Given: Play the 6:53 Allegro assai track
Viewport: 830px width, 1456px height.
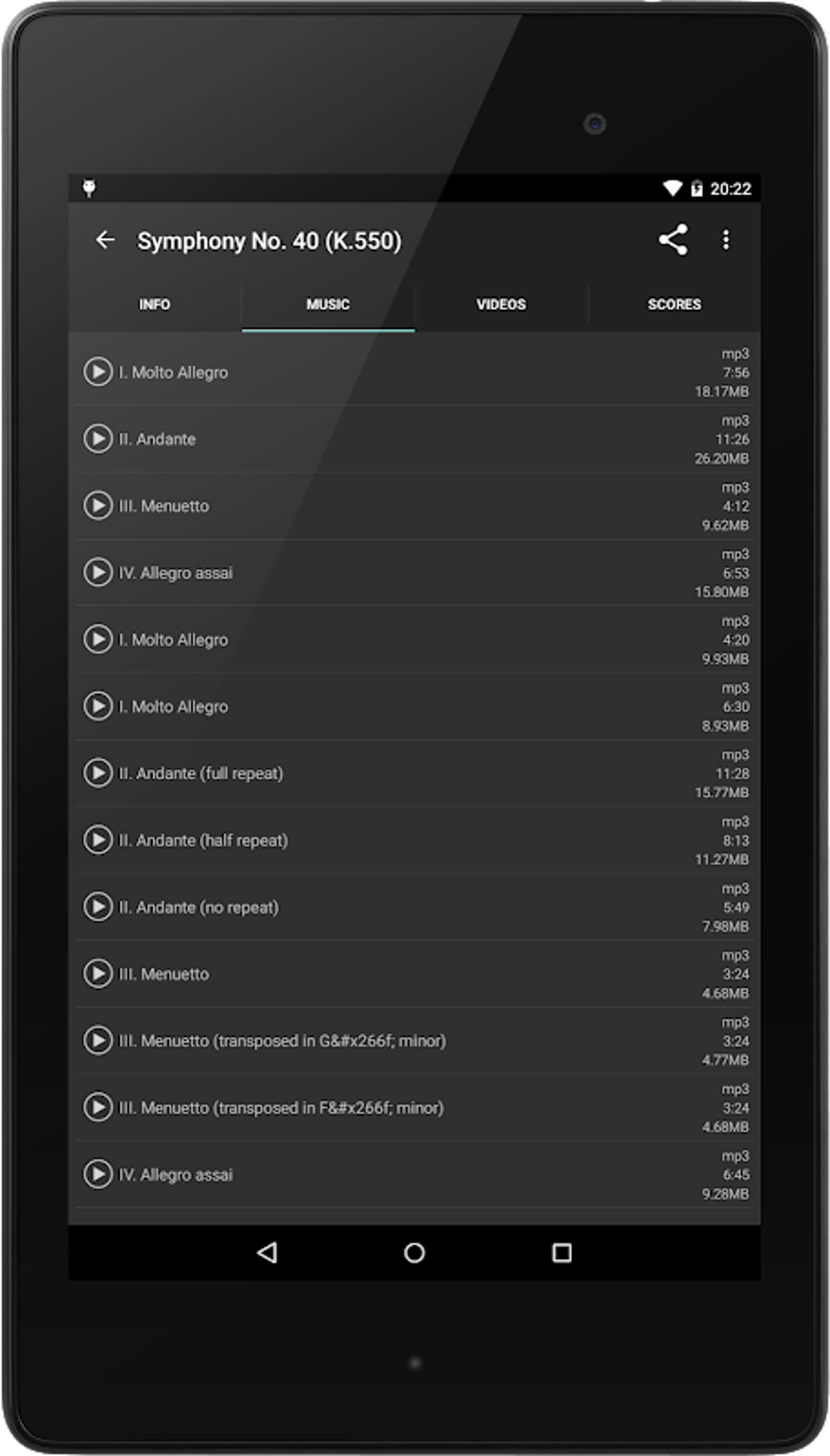Looking at the screenshot, I should click(x=98, y=572).
